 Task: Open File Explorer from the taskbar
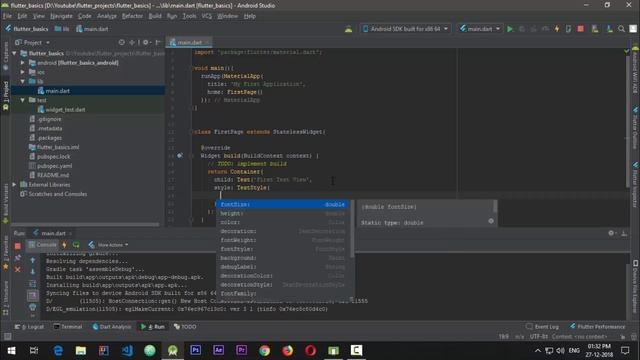pyautogui.click(x=81, y=351)
